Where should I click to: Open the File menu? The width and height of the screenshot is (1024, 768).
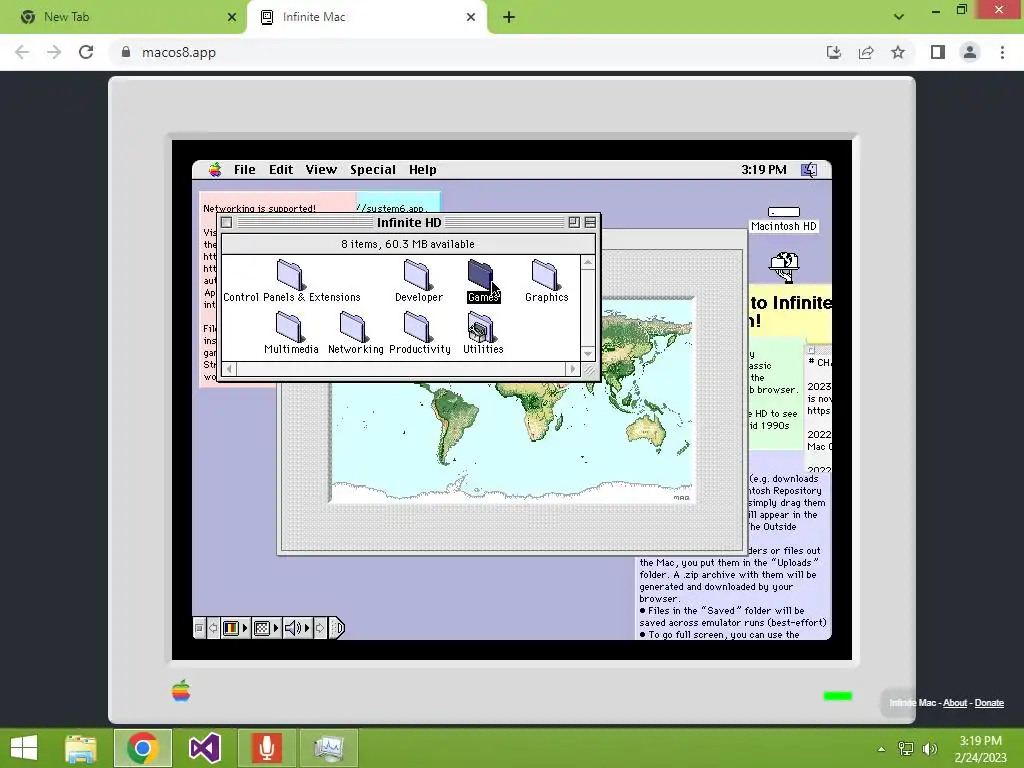245,170
